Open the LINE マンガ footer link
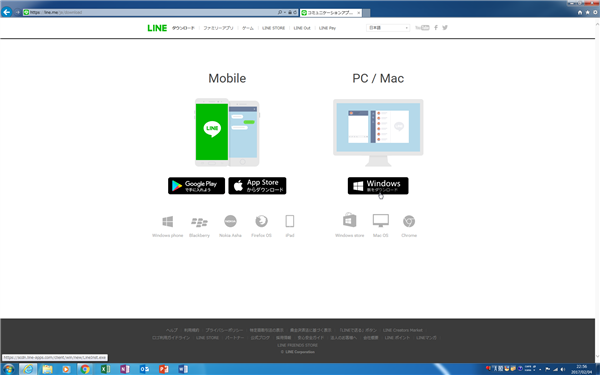The width and height of the screenshot is (600, 375). tap(426, 338)
